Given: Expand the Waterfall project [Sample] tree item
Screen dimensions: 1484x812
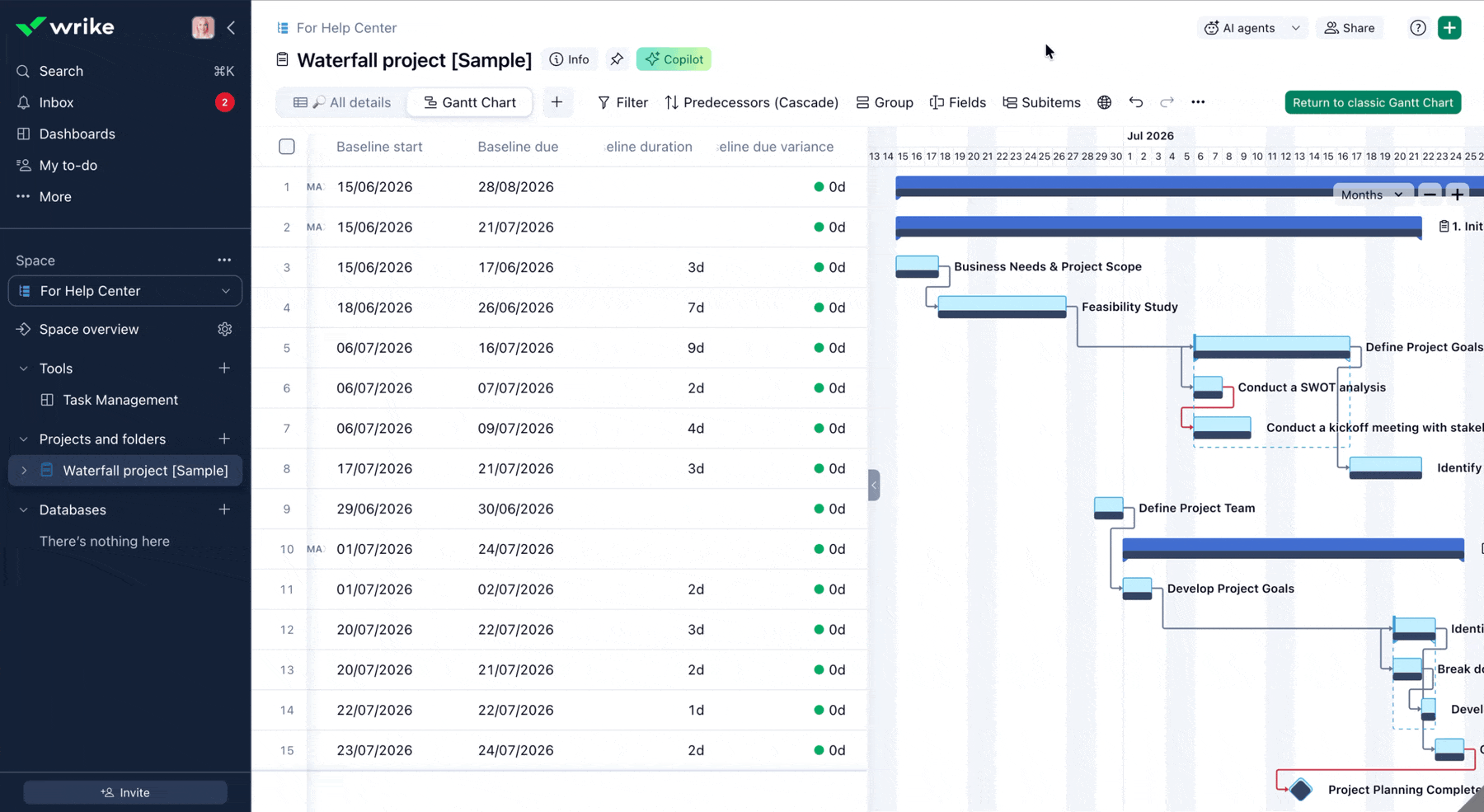Looking at the screenshot, I should 24,471.
